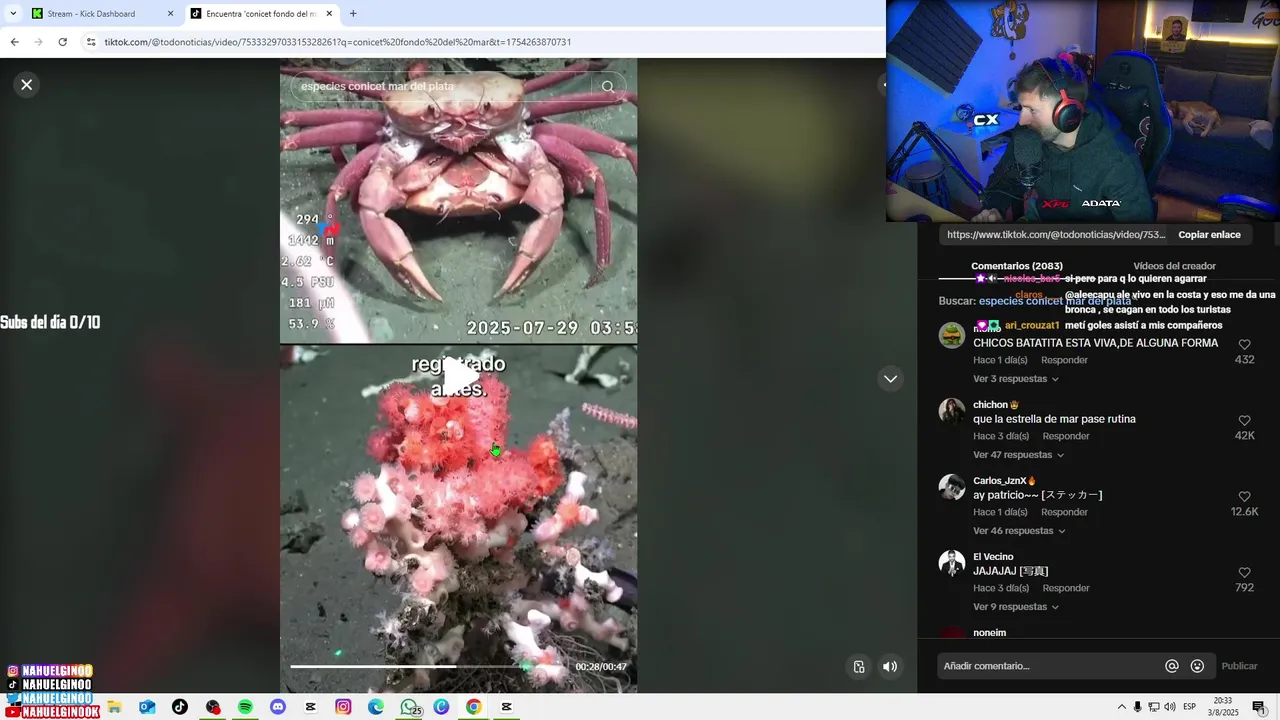Like chichon's comment with heart icon
This screenshot has width=1280, height=720.
(1244, 421)
